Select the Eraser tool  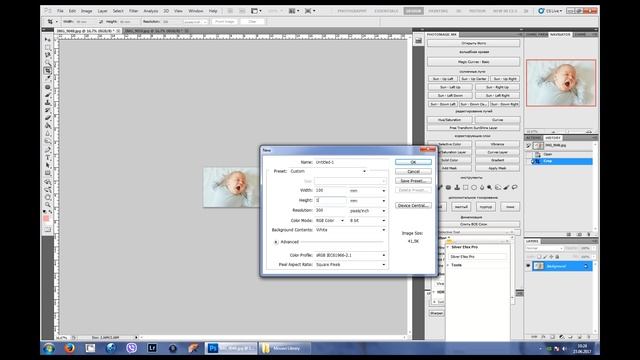48,118
